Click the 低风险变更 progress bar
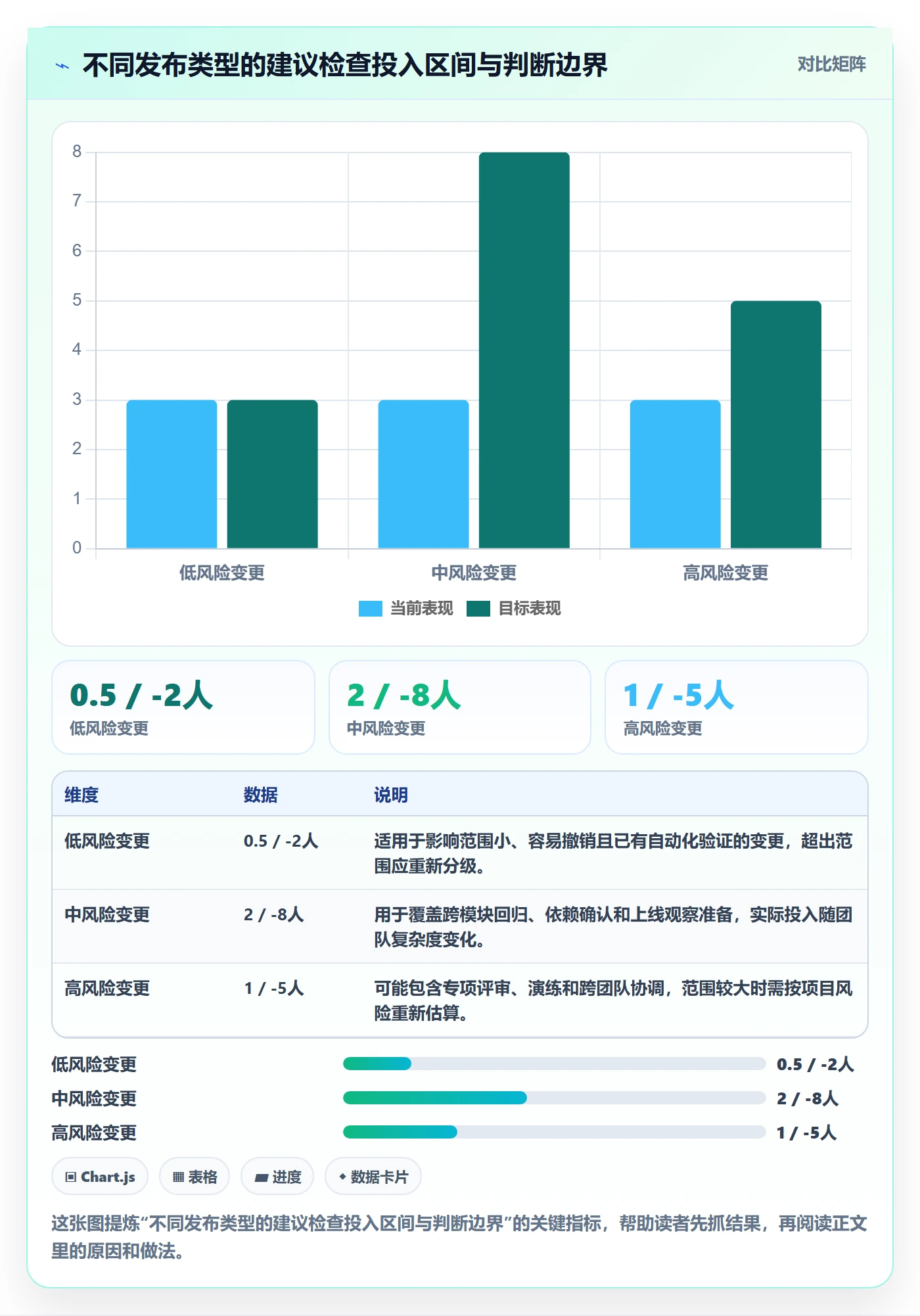The image size is (920, 1316). (554, 1064)
